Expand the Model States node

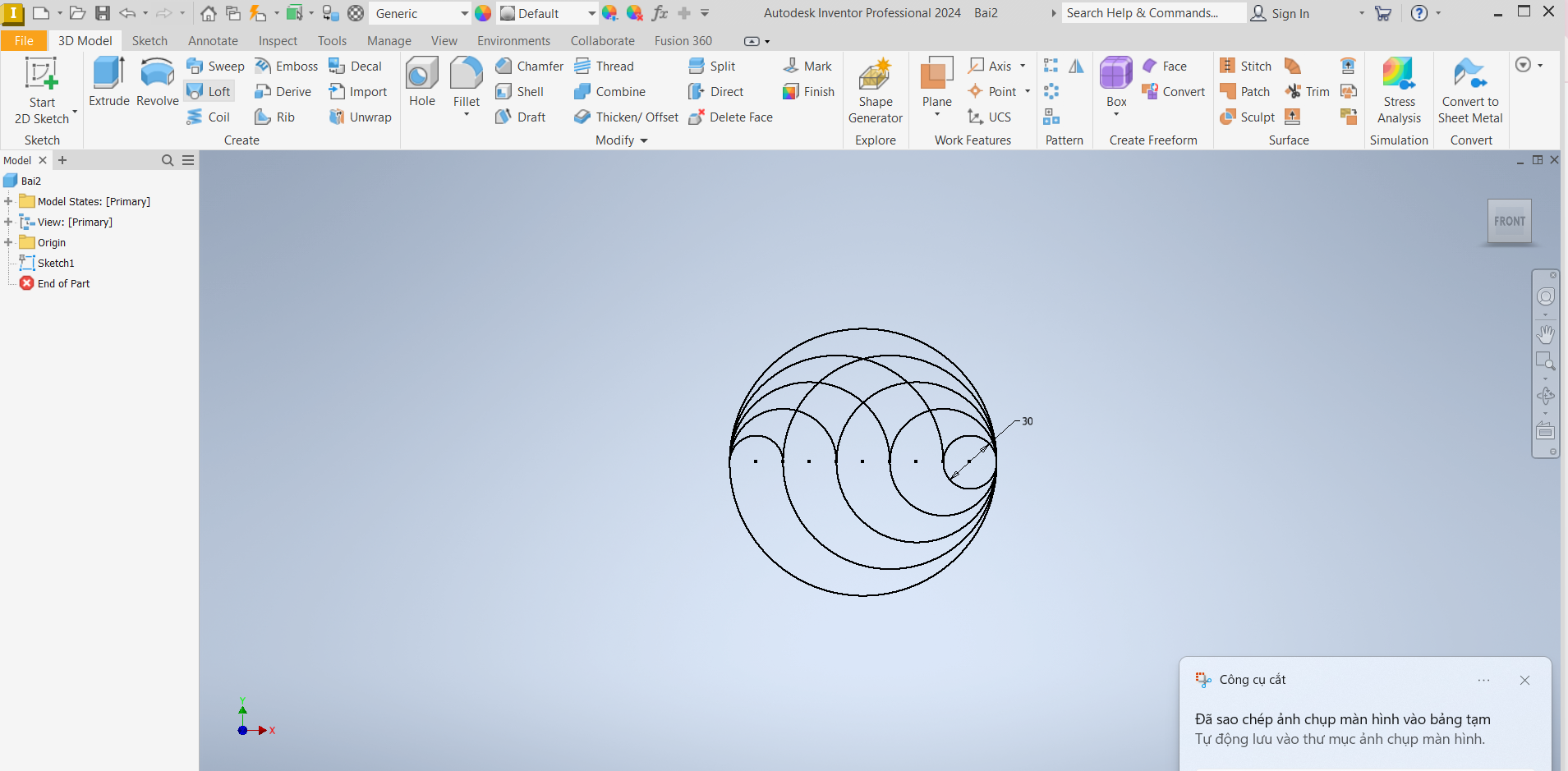click(x=8, y=201)
